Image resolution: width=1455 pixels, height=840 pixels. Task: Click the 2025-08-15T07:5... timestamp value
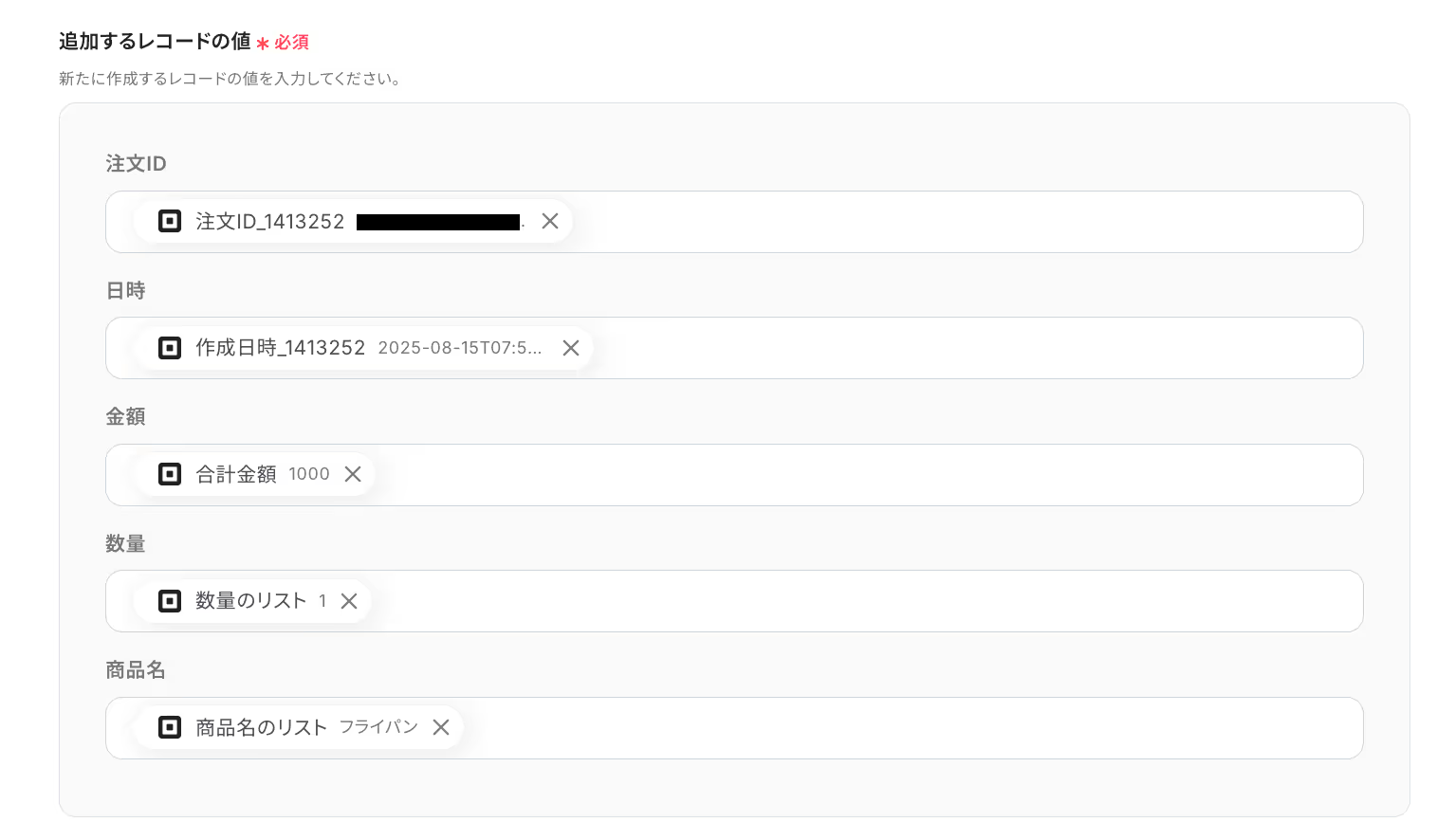click(x=460, y=348)
